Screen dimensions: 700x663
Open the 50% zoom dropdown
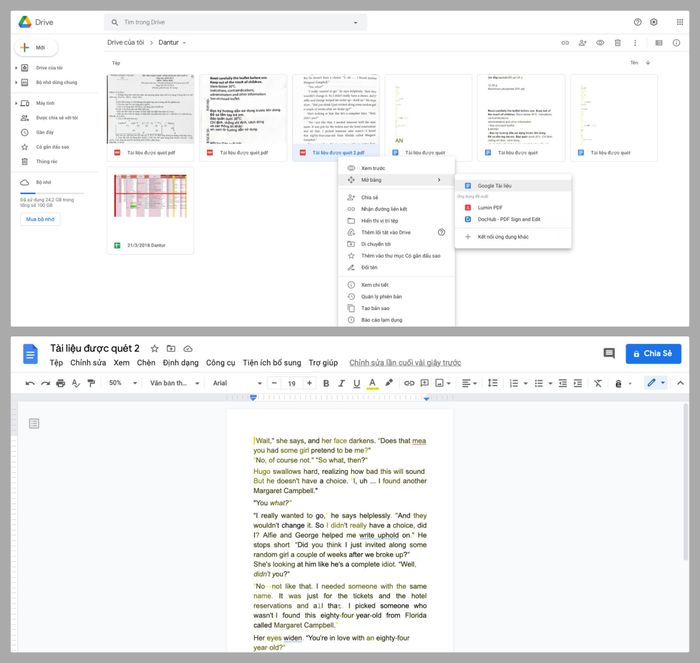pos(120,383)
